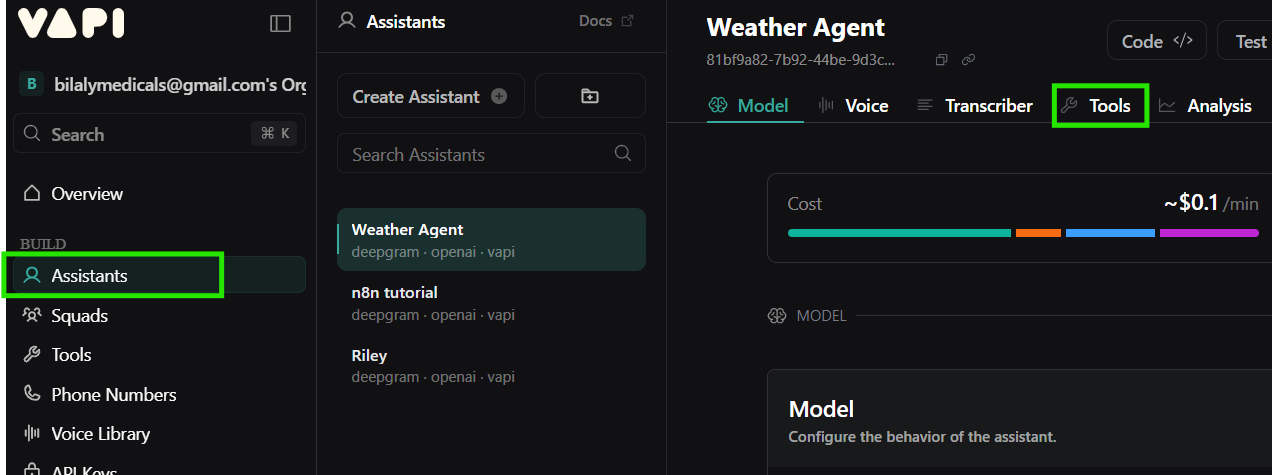Click the plus icon in Create Assistant

(x=499, y=97)
